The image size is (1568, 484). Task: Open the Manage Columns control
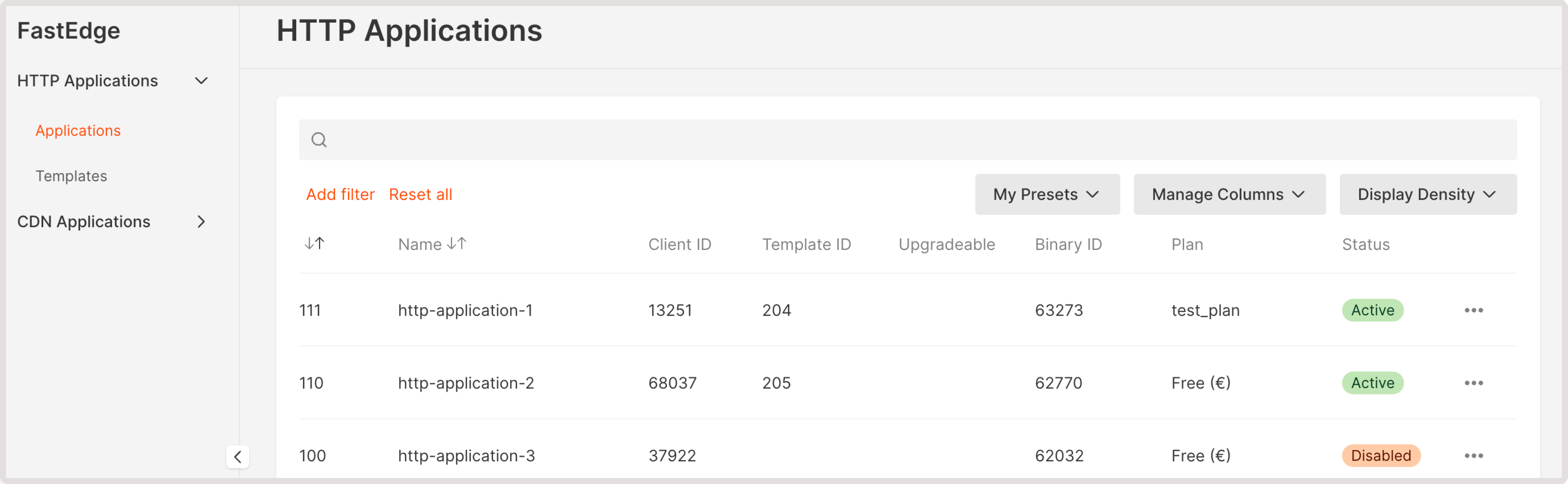point(1230,194)
